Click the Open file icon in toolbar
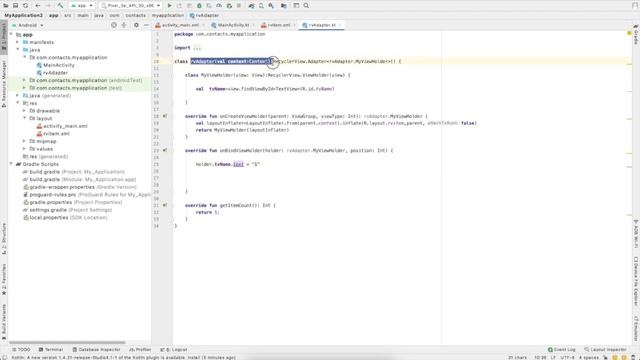The width and height of the screenshot is (640, 360). 6,6
